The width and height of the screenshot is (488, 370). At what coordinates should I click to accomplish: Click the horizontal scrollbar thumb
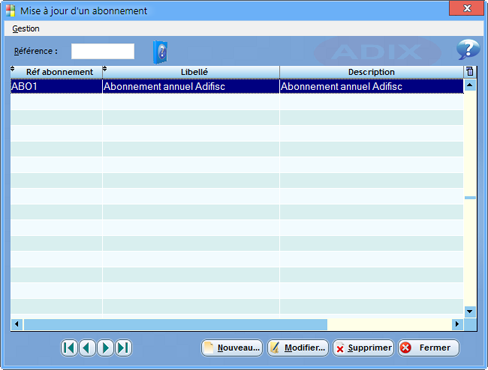[x=175, y=324]
